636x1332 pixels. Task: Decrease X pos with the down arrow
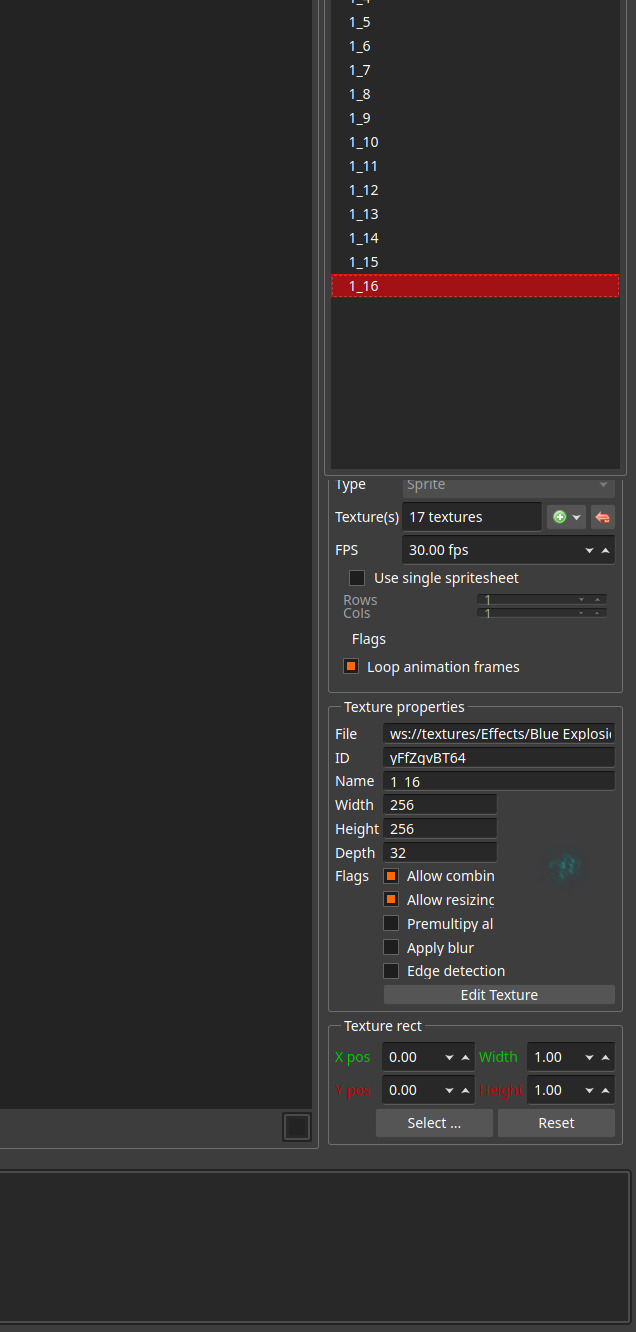[450, 1057]
